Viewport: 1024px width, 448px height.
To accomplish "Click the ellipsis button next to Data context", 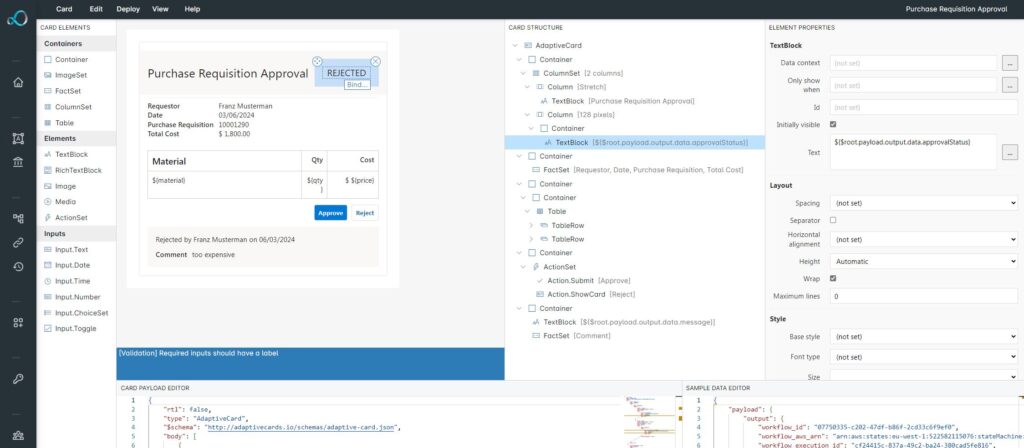I will [x=1010, y=63].
